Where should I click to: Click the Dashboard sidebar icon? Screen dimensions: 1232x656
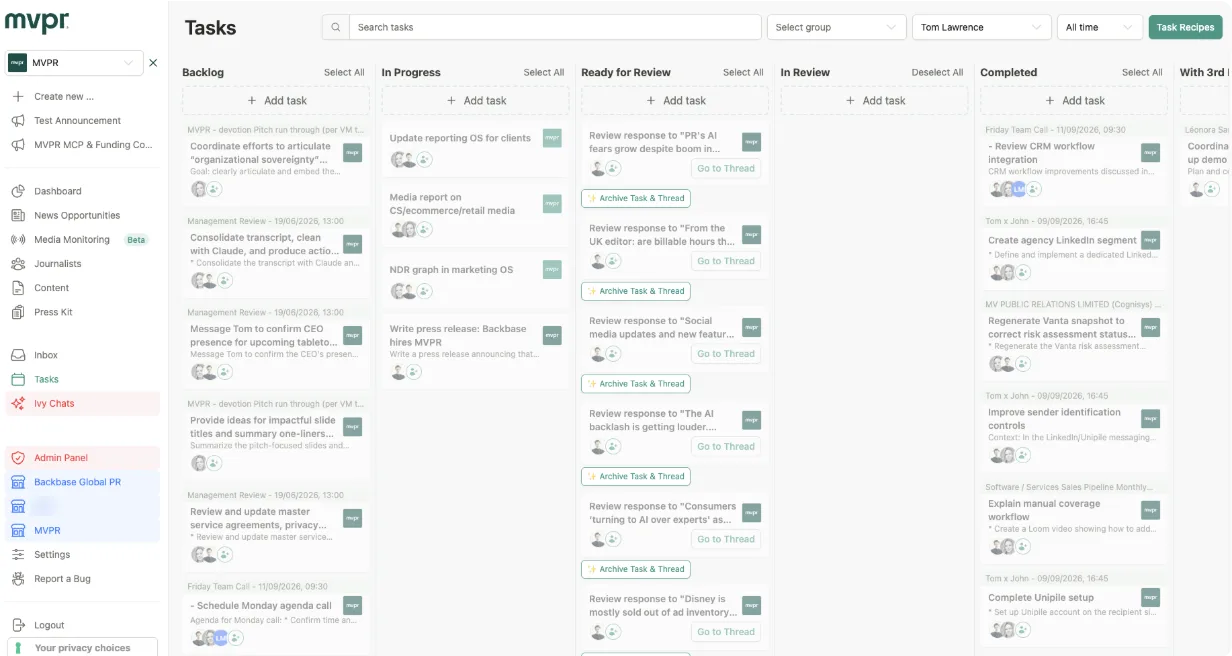(17, 191)
